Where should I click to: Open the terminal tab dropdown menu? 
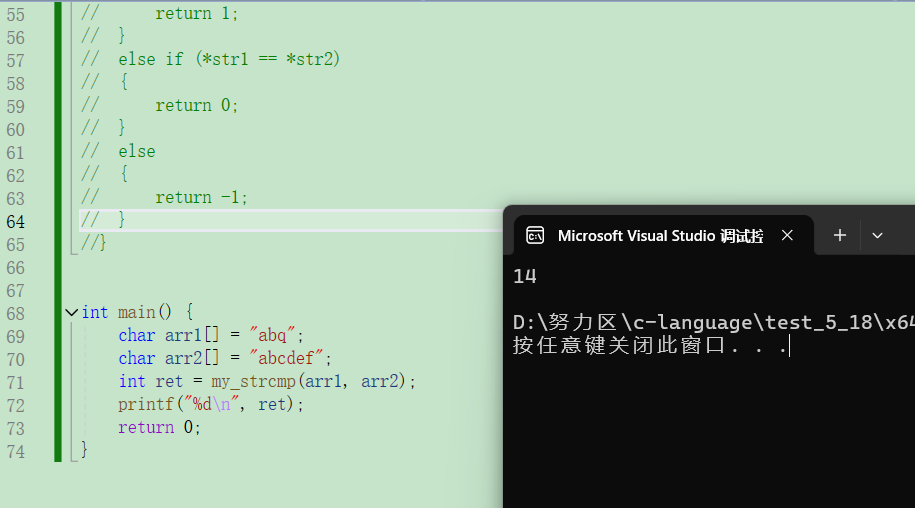click(877, 236)
